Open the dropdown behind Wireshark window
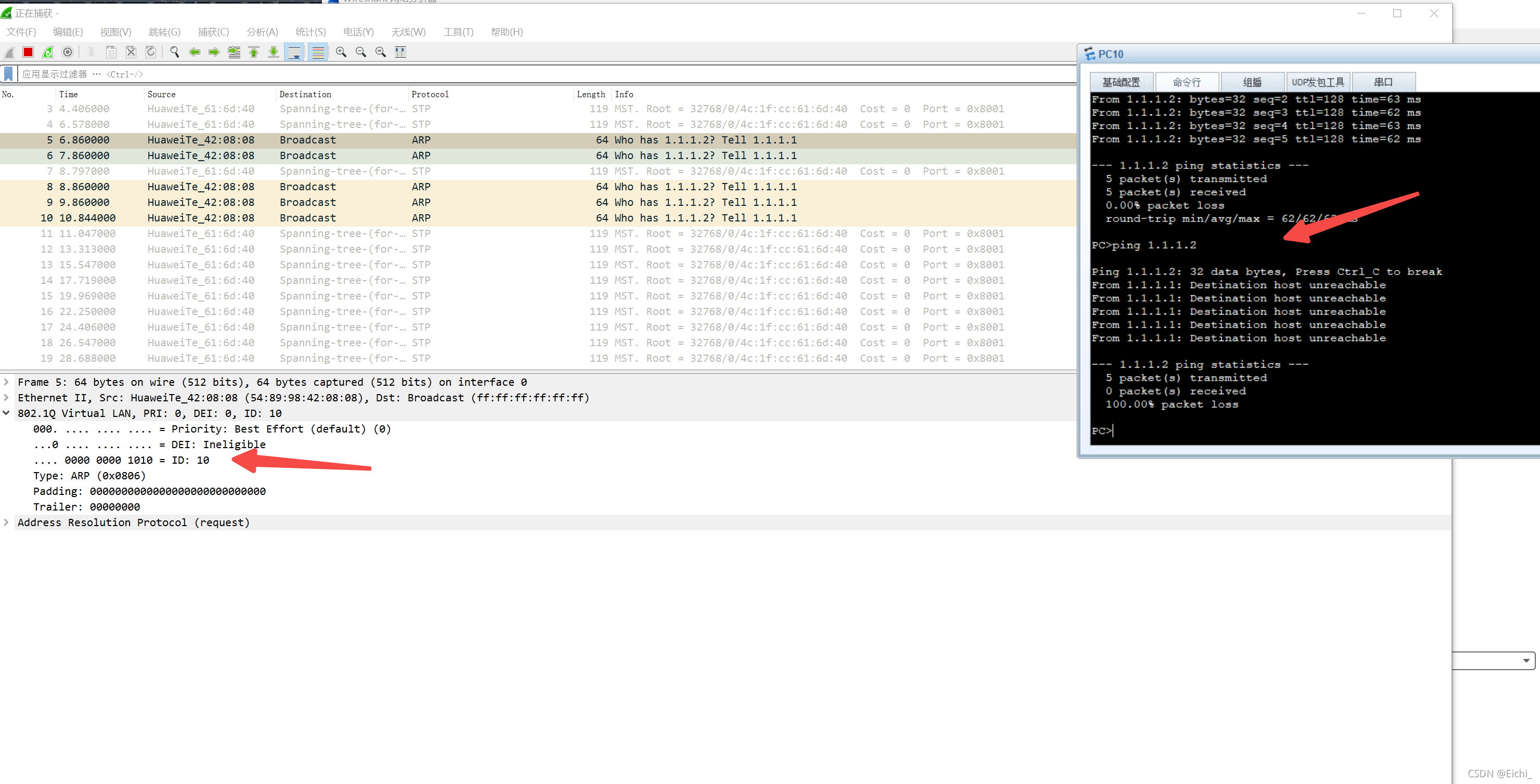Image resolution: width=1540 pixels, height=784 pixels. 1526,660
